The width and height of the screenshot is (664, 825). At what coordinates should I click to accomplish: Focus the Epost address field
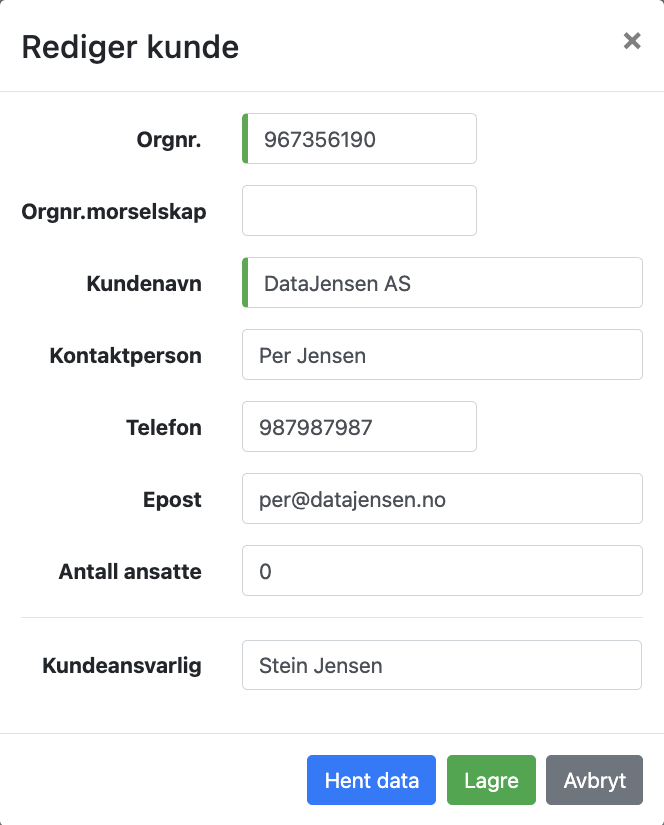point(442,499)
